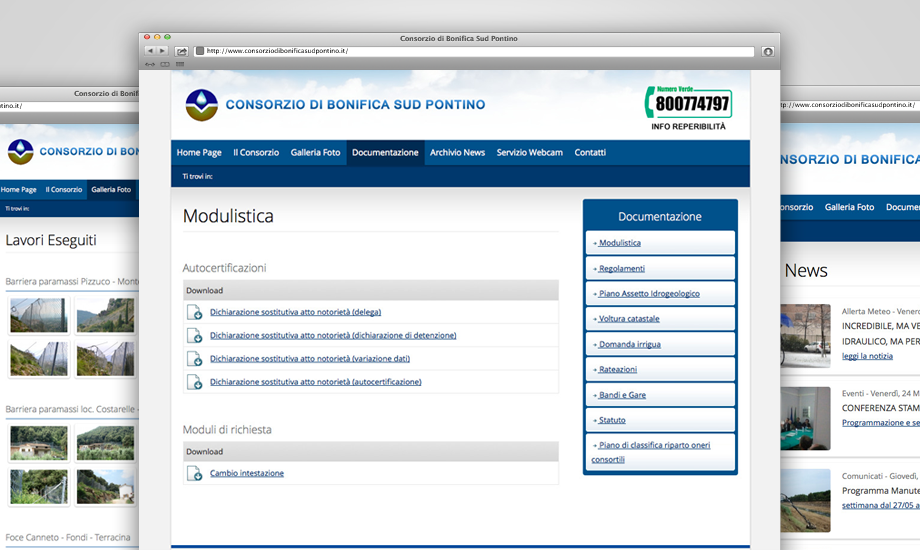Open the Cambio intestazione link
The image size is (920, 550).
tap(246, 473)
